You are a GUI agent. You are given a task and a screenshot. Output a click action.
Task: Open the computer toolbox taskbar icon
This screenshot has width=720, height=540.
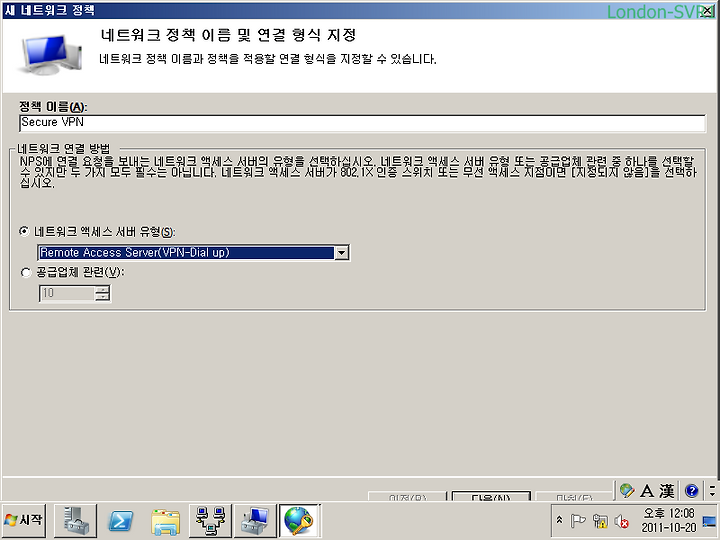coord(255,520)
